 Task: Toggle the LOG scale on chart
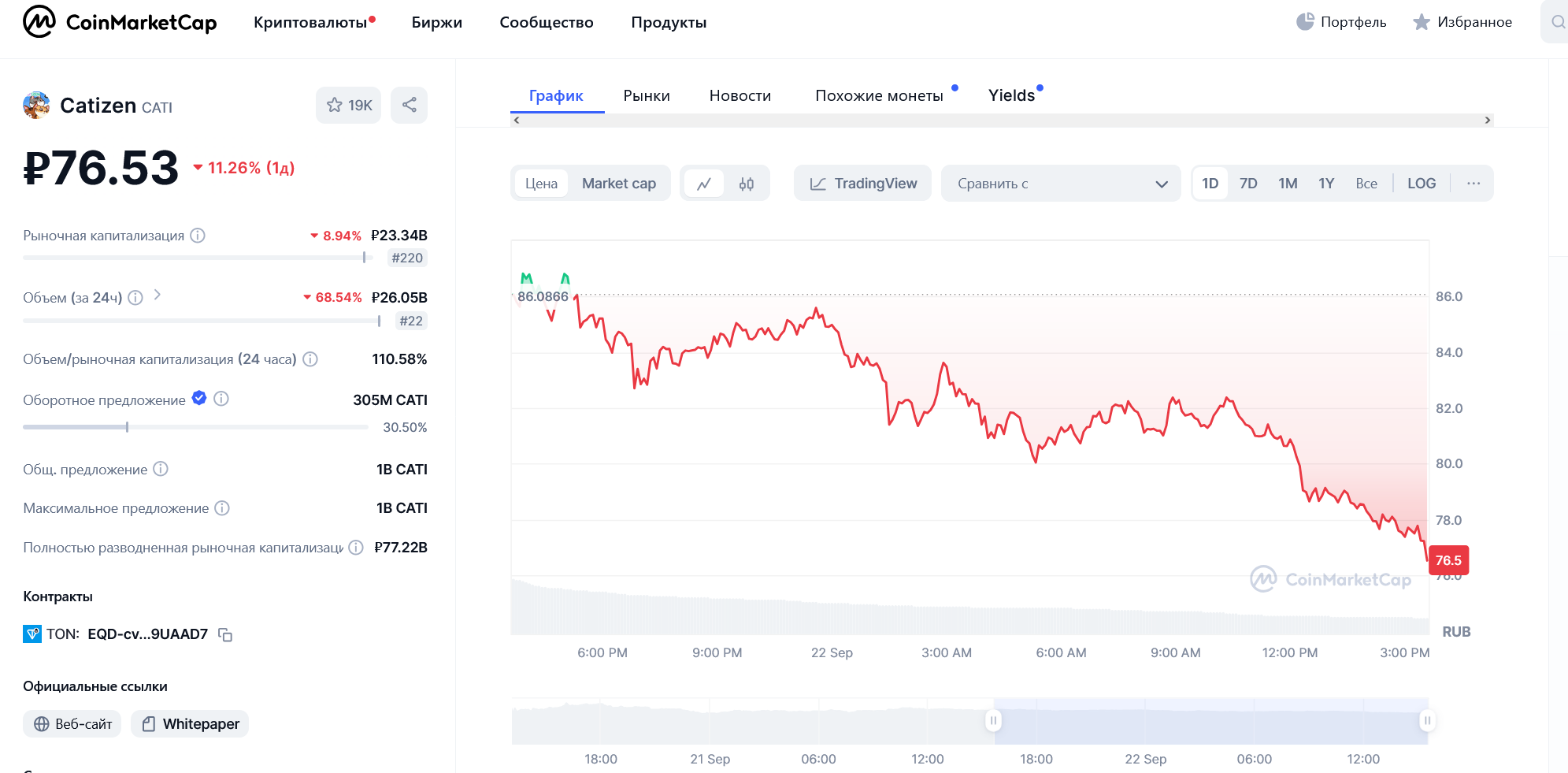[1422, 184]
